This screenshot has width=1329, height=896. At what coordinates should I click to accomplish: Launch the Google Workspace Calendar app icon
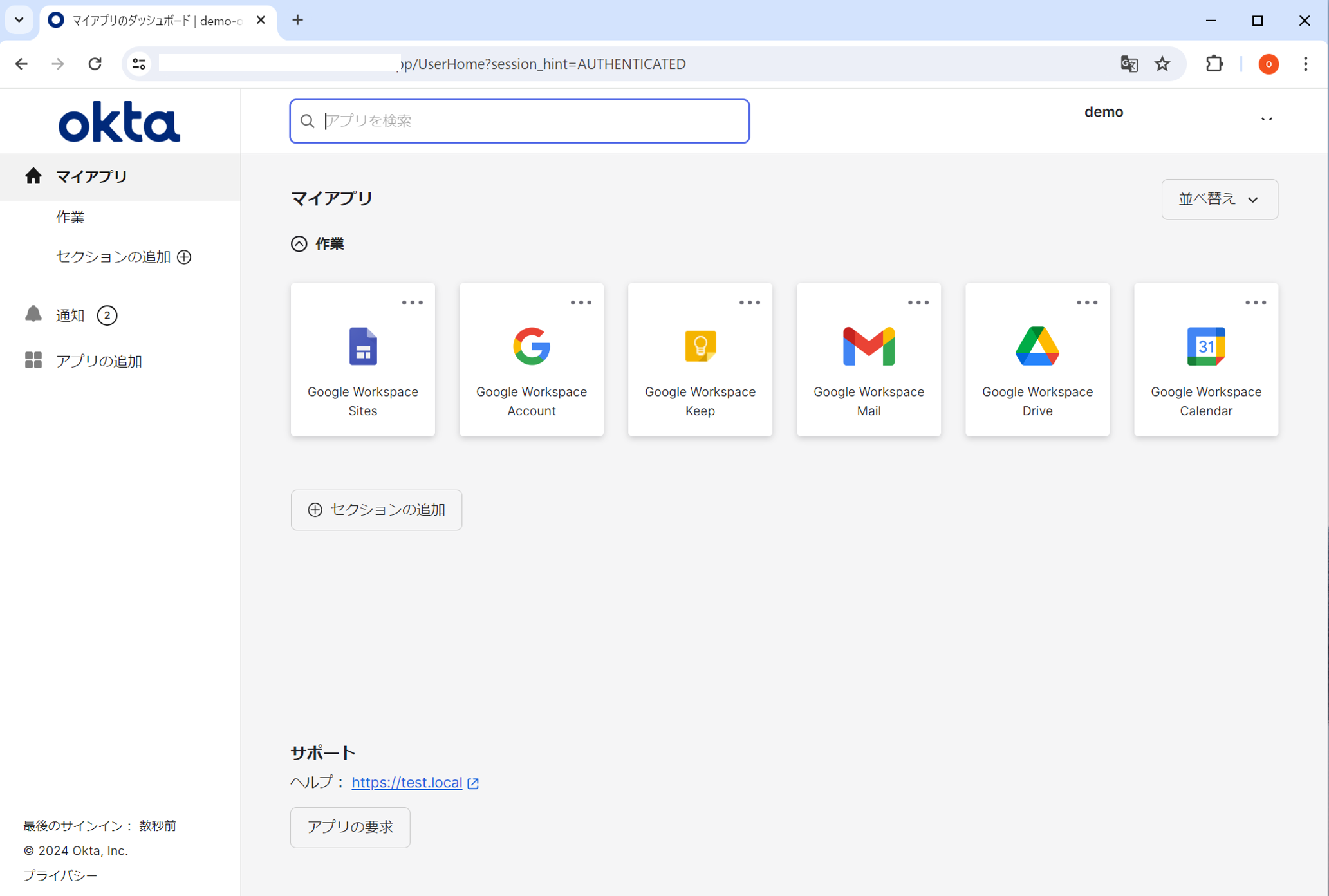(1206, 346)
